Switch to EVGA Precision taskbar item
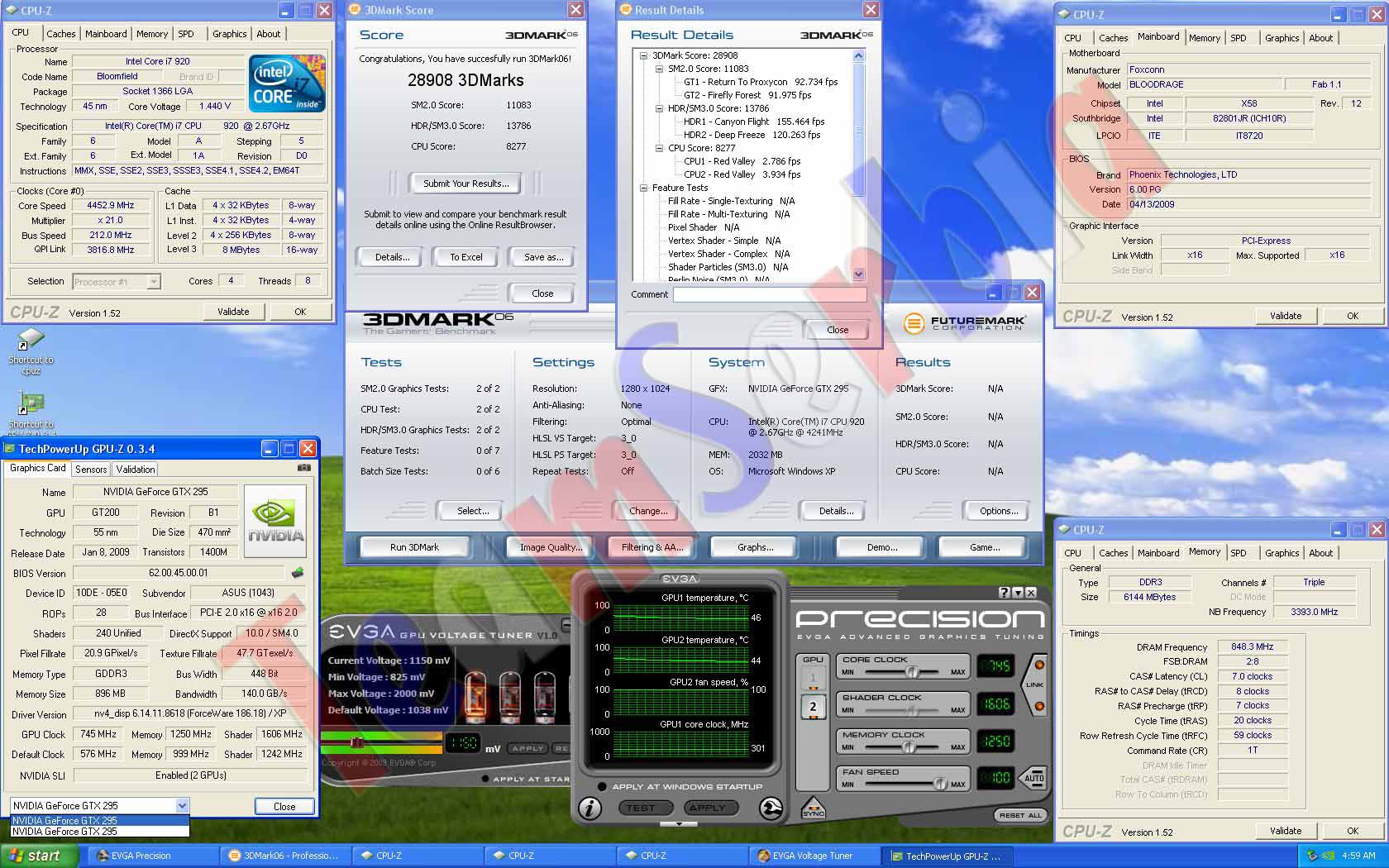 (x=151, y=856)
